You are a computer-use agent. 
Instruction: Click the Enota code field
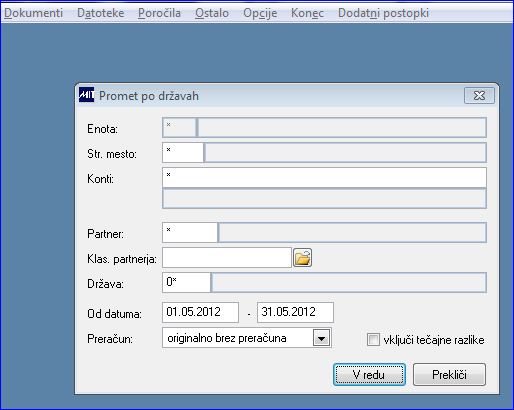(179, 127)
